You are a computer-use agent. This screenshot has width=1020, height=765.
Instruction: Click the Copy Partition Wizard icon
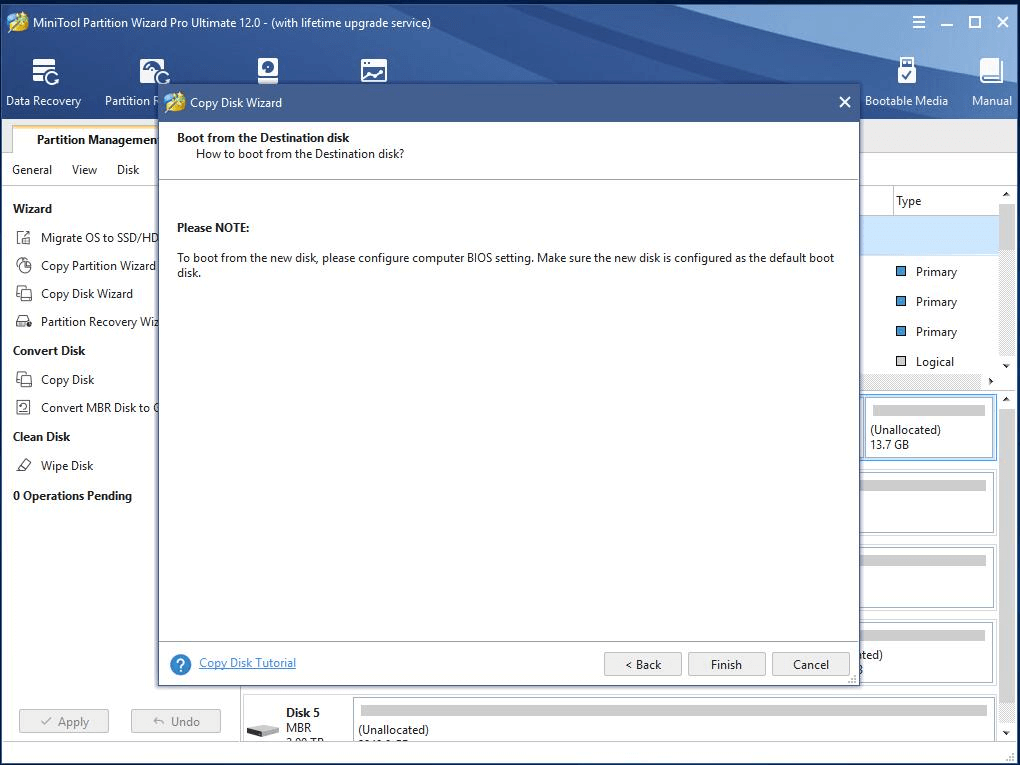click(23, 265)
